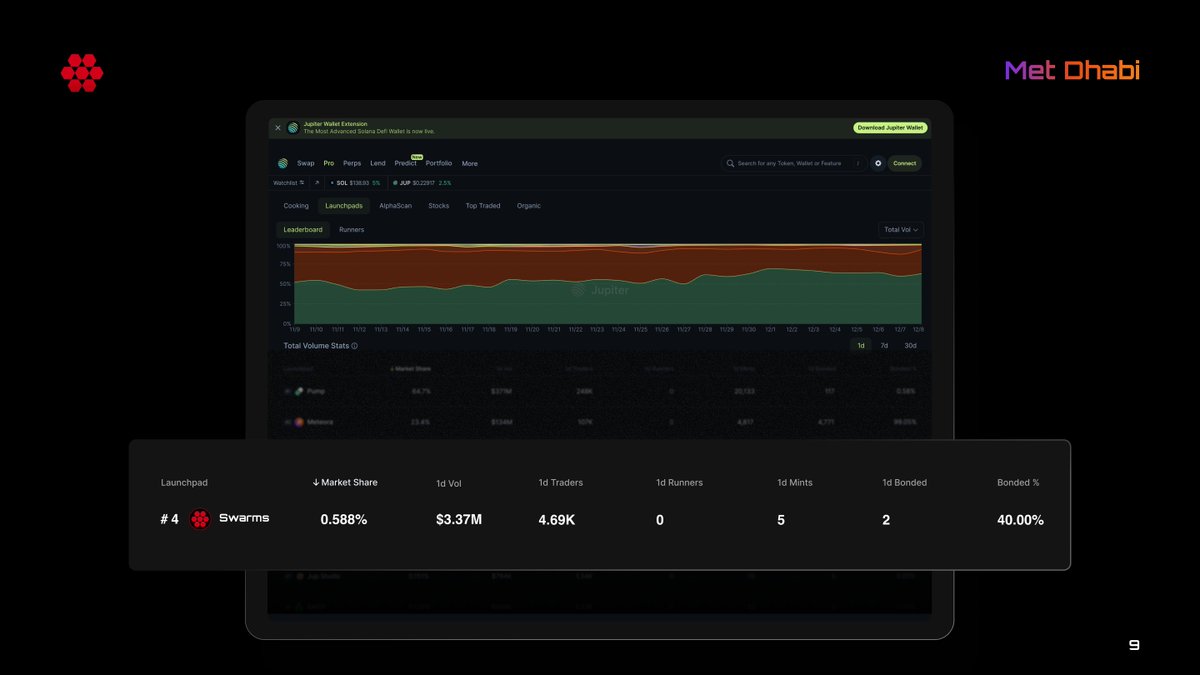Click the Total Volume Stats heading
1200x675 pixels.
[316, 346]
